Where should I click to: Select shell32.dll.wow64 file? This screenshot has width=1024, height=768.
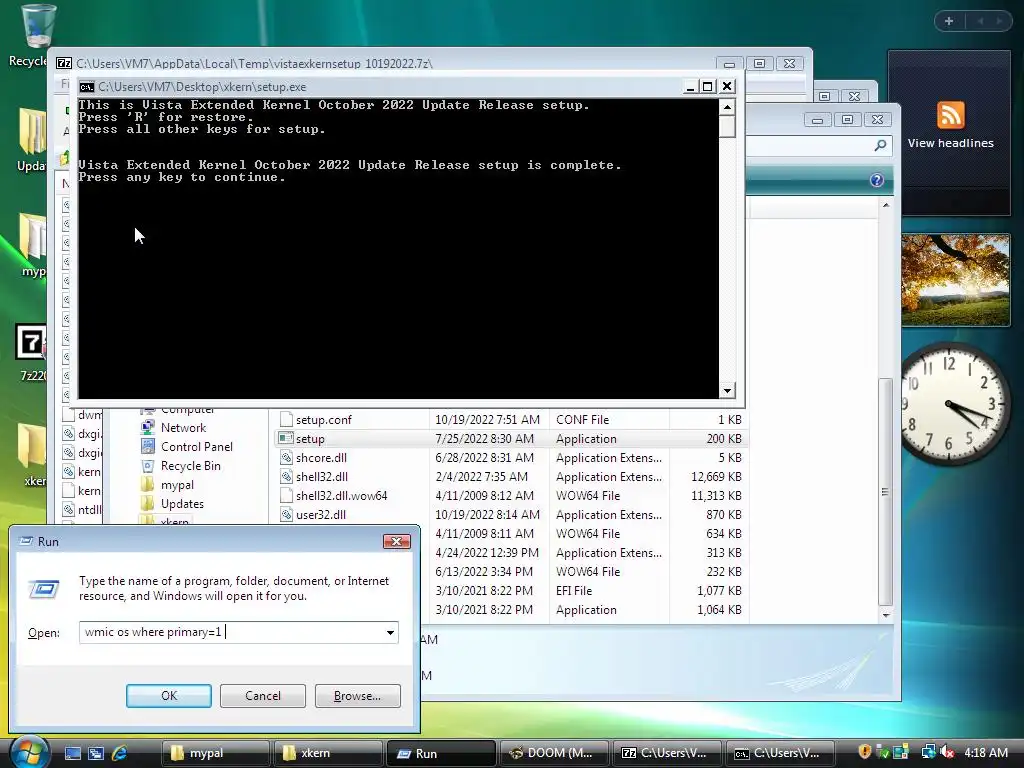pyautogui.click(x=342, y=496)
